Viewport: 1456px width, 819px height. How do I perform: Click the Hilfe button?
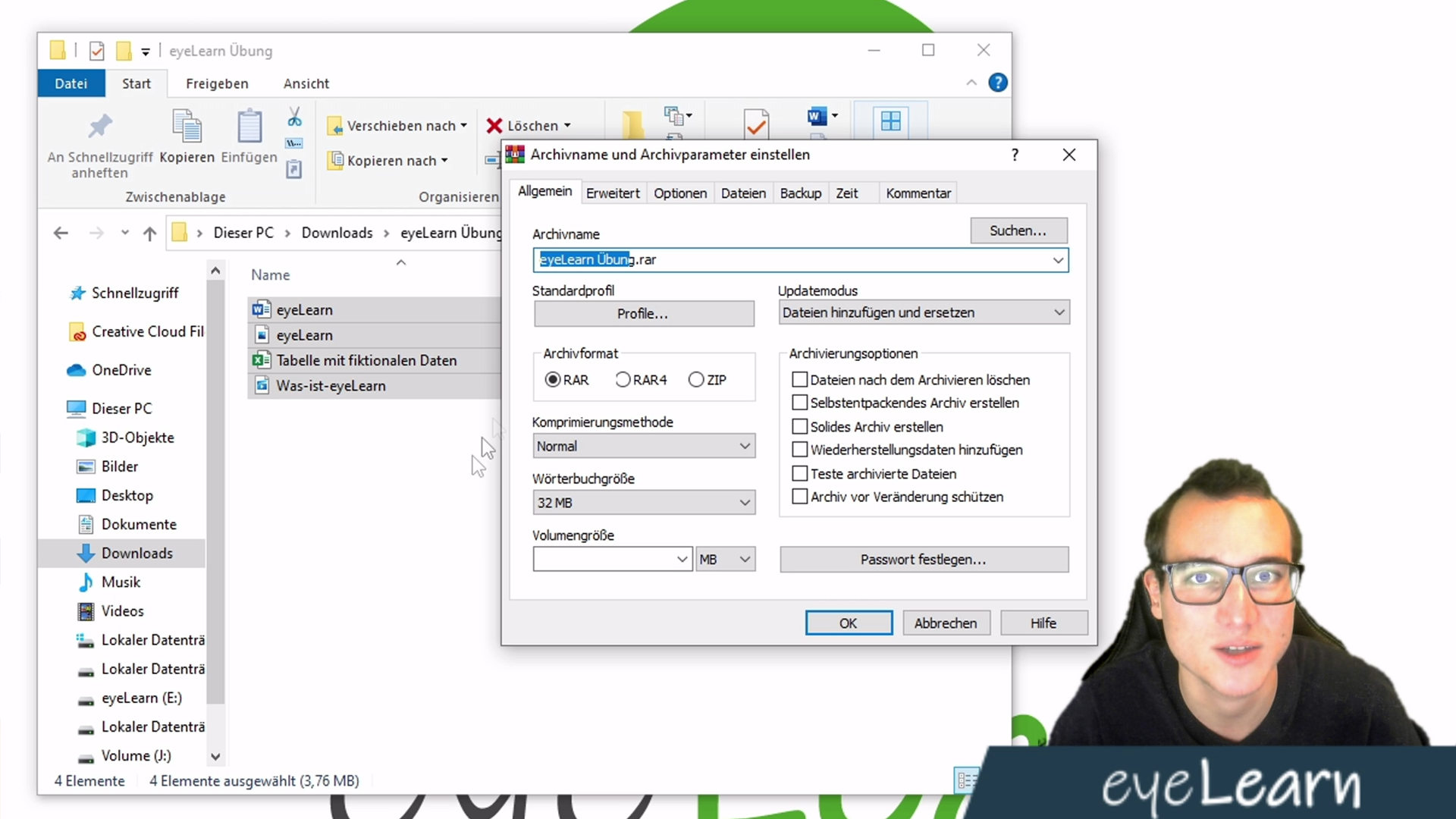1043,623
